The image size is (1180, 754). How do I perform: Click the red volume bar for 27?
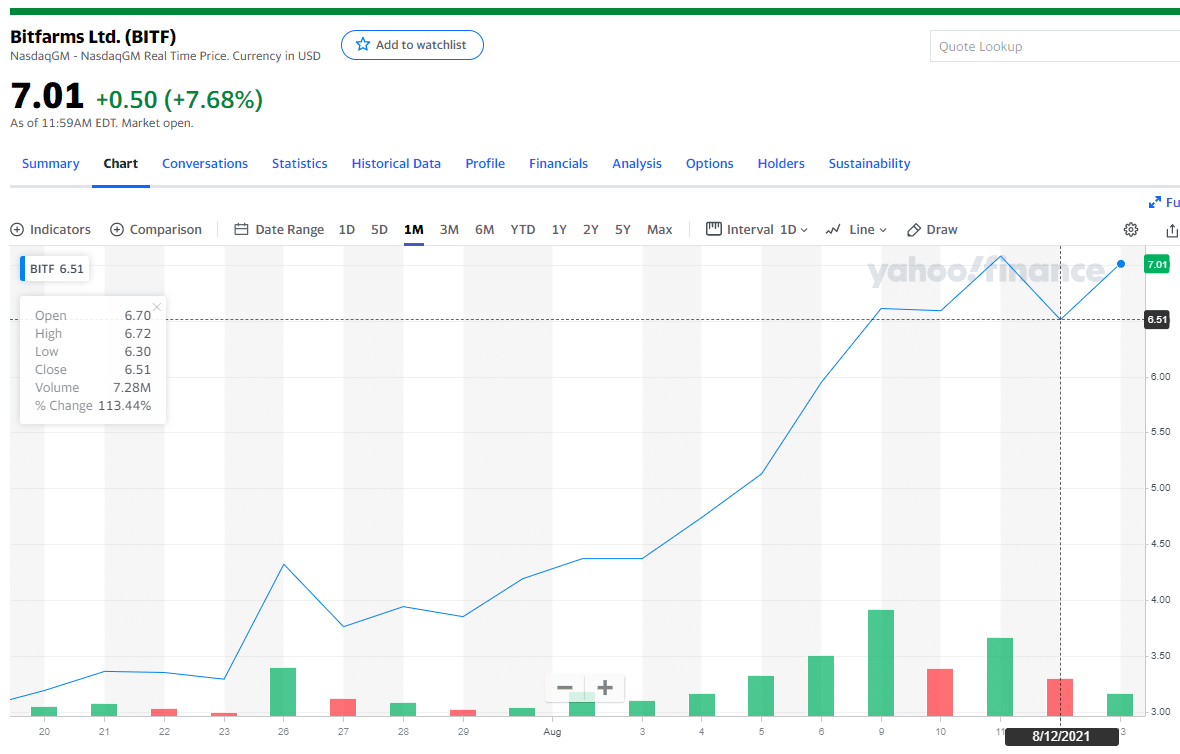point(343,707)
